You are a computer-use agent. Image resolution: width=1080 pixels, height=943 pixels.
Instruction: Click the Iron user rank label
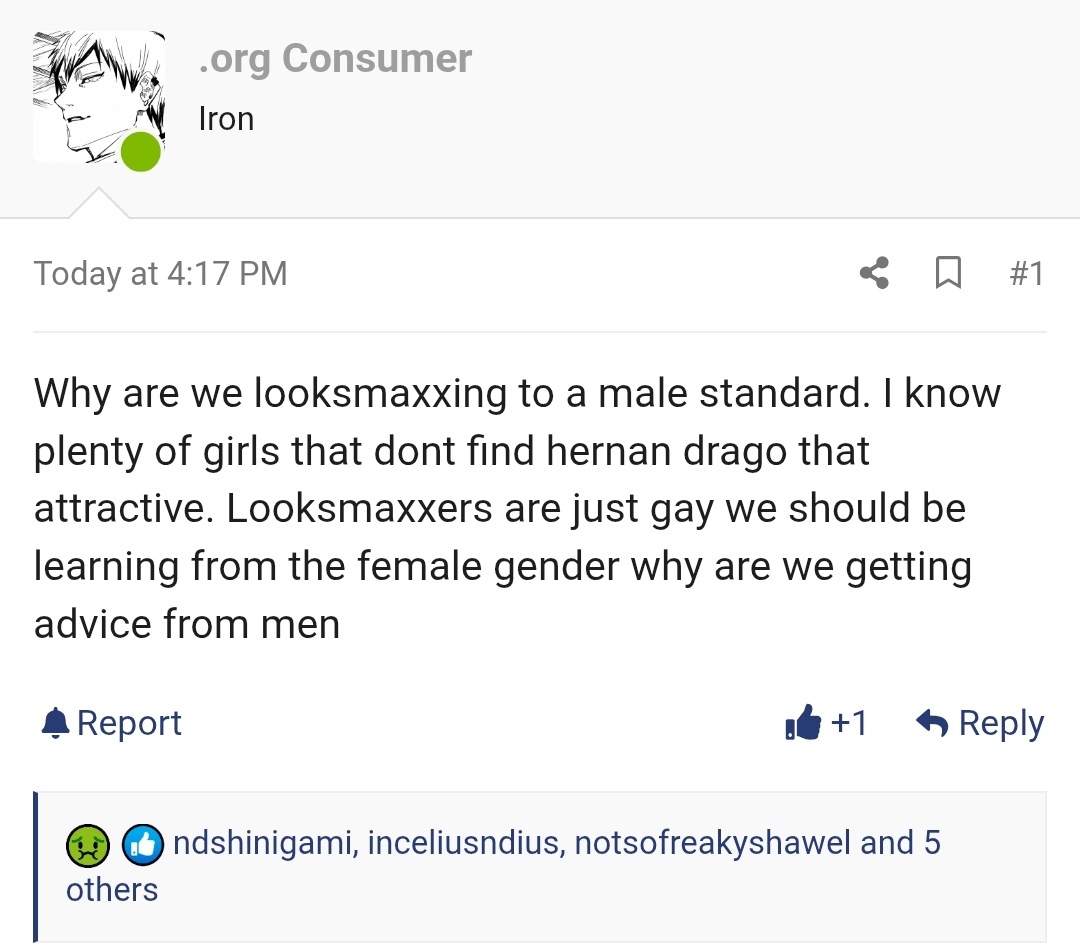tap(227, 118)
